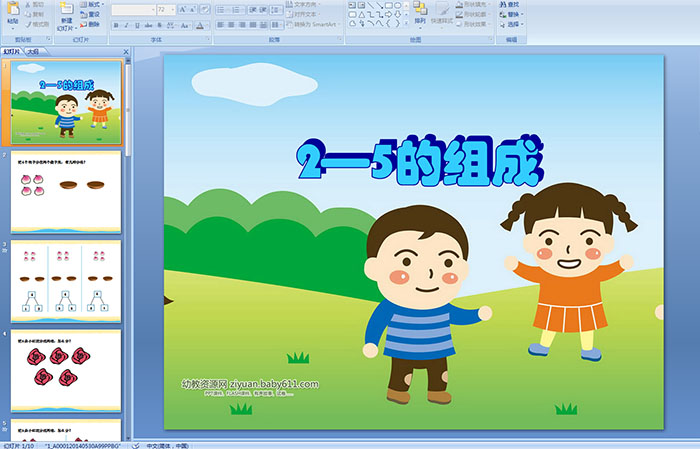
Task: Open the Columns dropdown
Action: [276, 25]
